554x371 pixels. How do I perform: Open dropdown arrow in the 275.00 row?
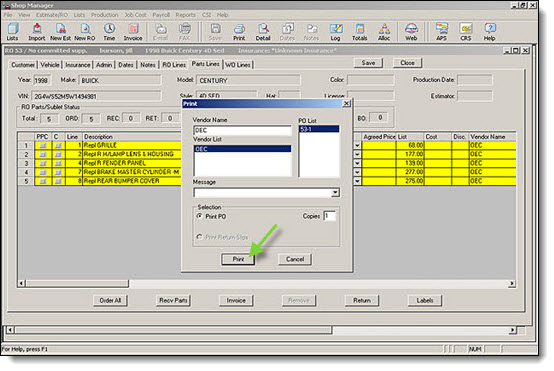click(x=357, y=181)
